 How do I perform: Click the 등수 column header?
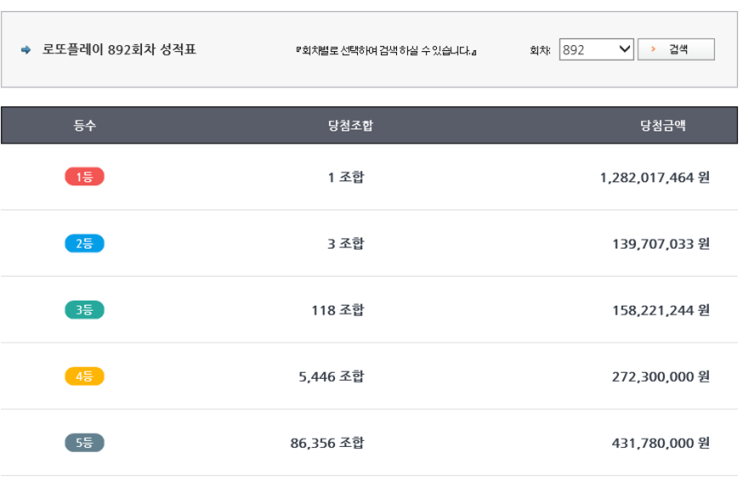pyautogui.click(x=85, y=126)
